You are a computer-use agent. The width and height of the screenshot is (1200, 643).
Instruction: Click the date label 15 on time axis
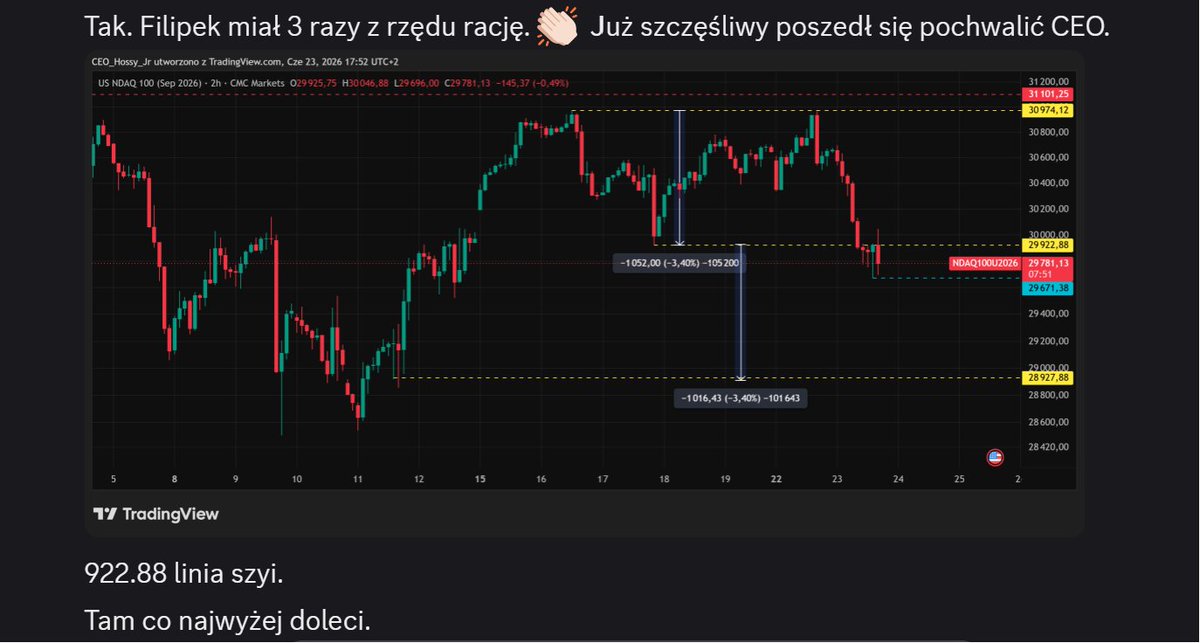[x=480, y=479]
